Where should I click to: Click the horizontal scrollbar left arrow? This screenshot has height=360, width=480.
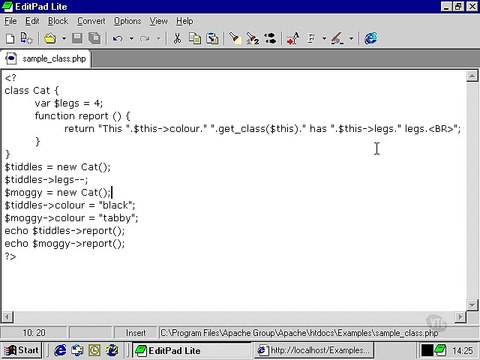8,317
